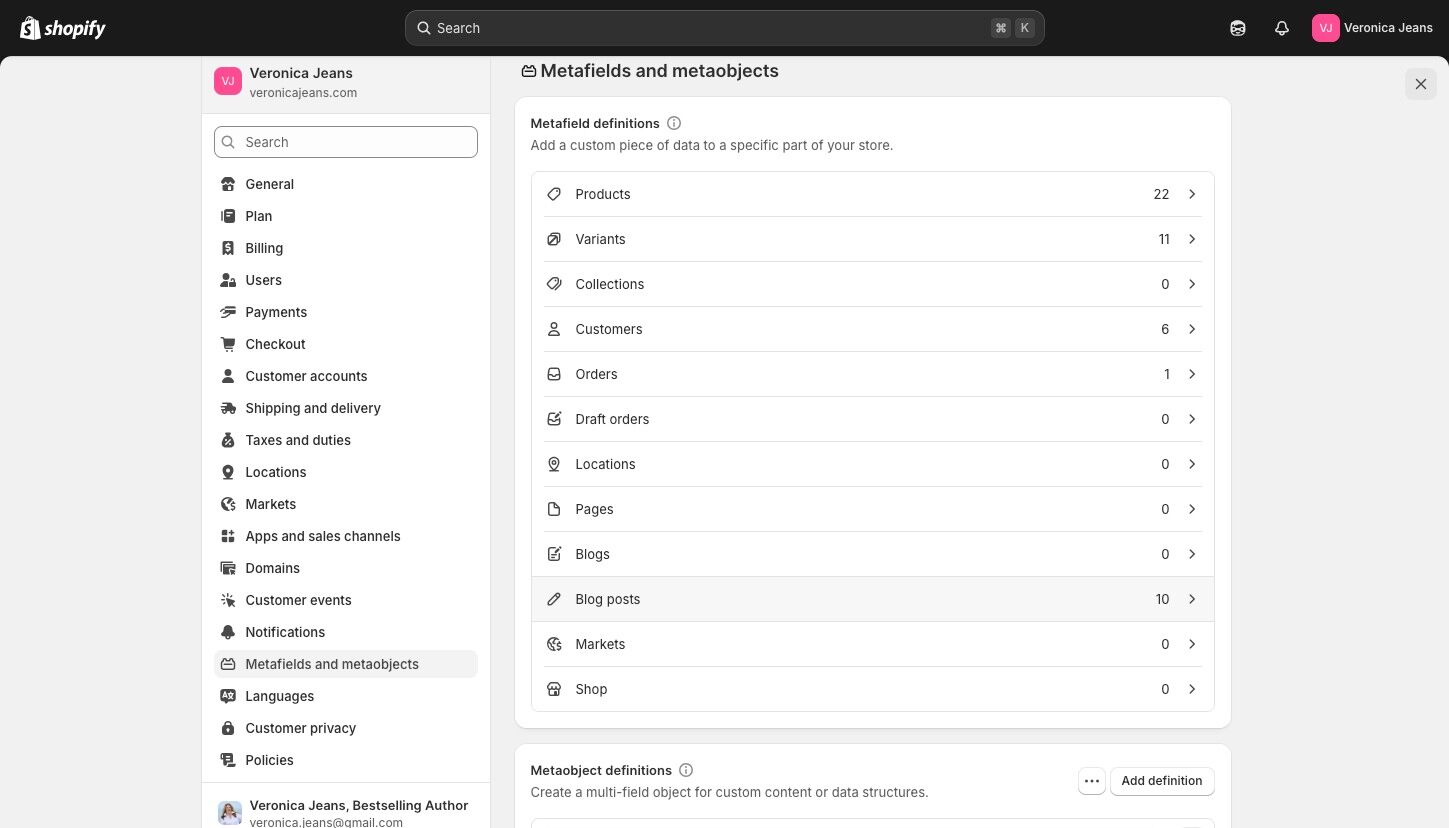Click the info icon beside Metaobject definitions
Screen dimensions: 1449x828
[686, 770]
